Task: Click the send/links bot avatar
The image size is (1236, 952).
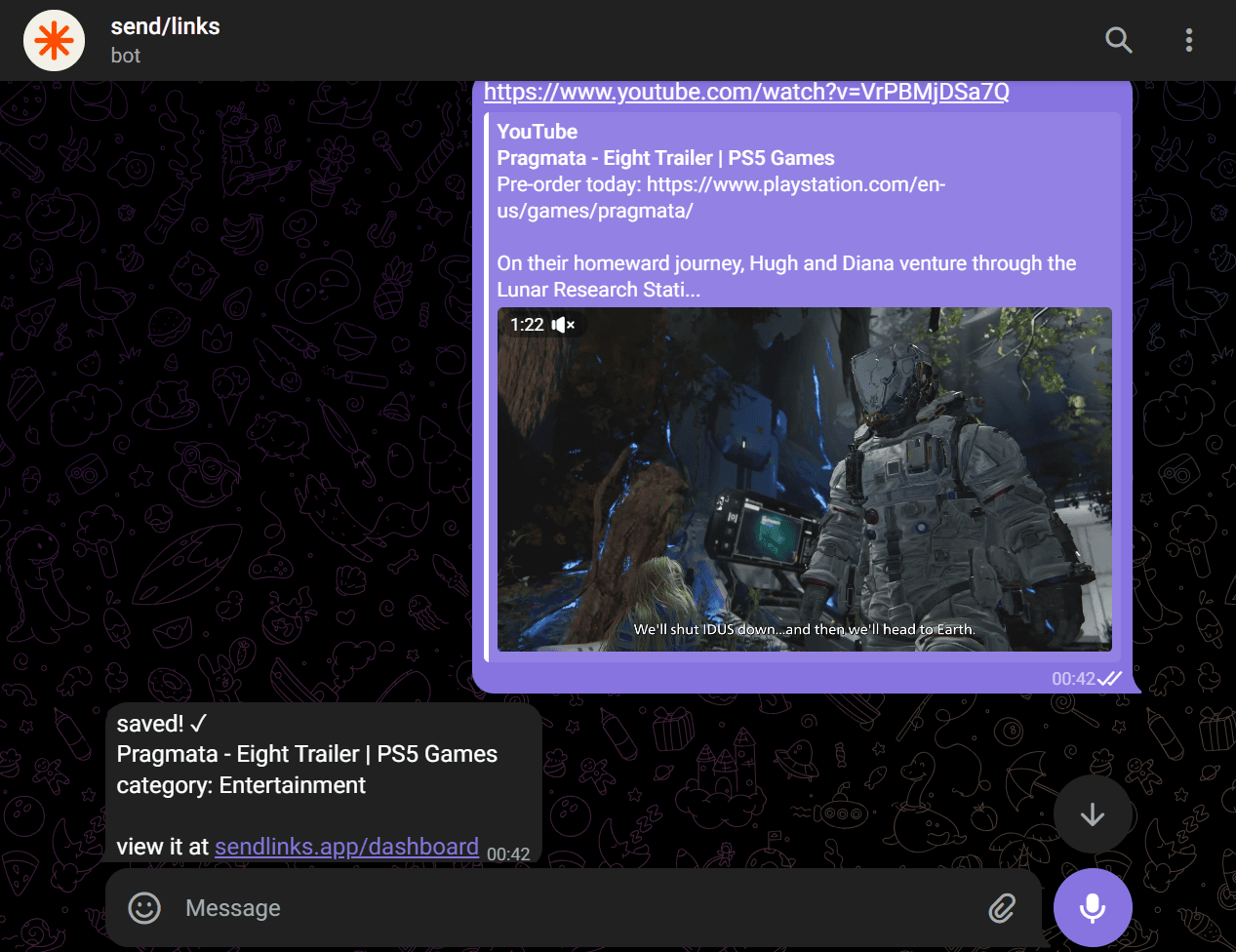Action: point(55,40)
